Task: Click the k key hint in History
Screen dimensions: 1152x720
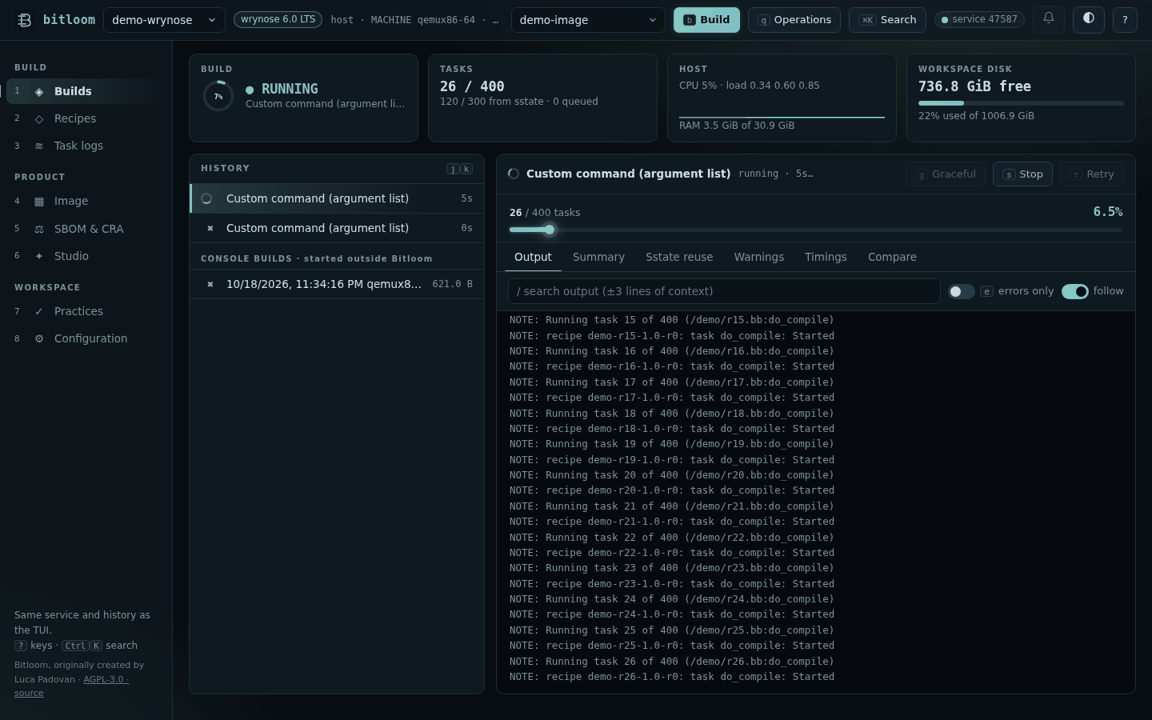Action: tap(466, 168)
